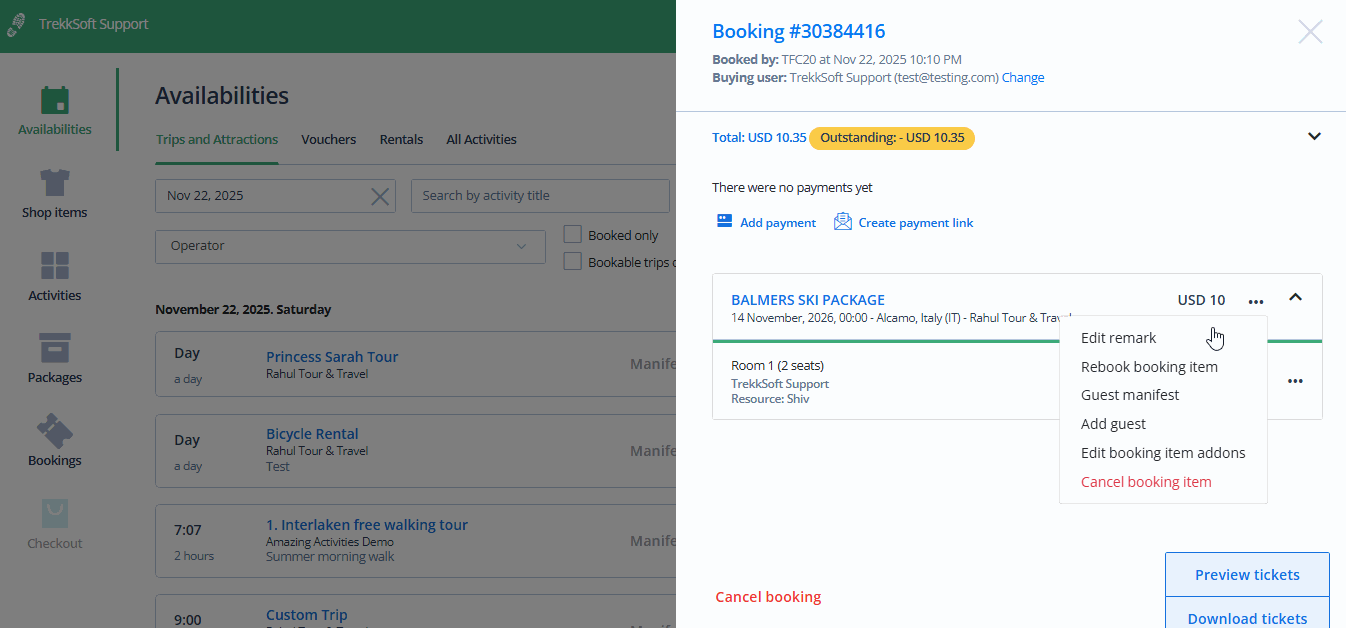Open Bookings ticket icon

click(x=55, y=432)
